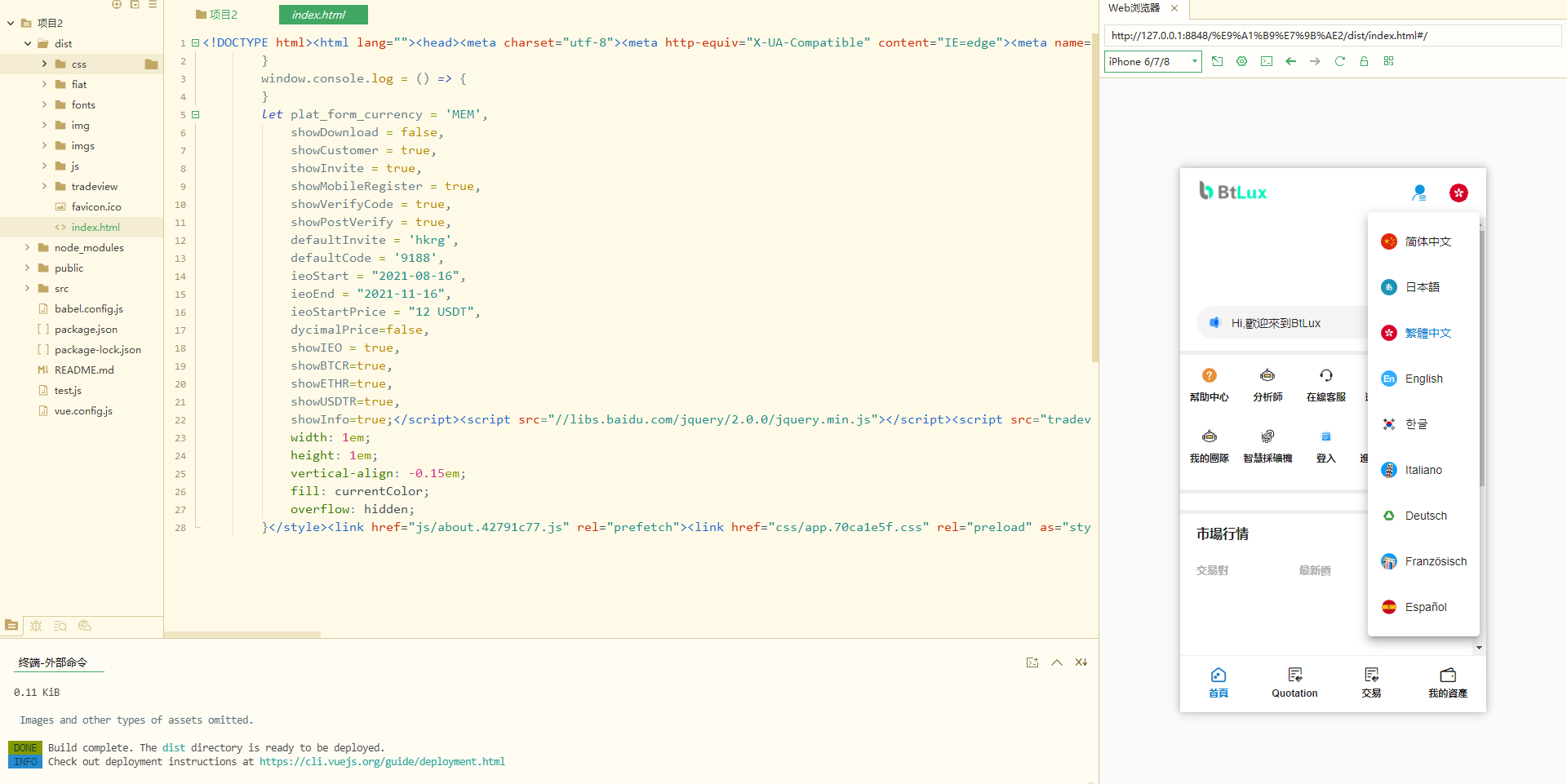The image size is (1567, 784).
Task: Expand the node_modules folder
Action: click(27, 247)
